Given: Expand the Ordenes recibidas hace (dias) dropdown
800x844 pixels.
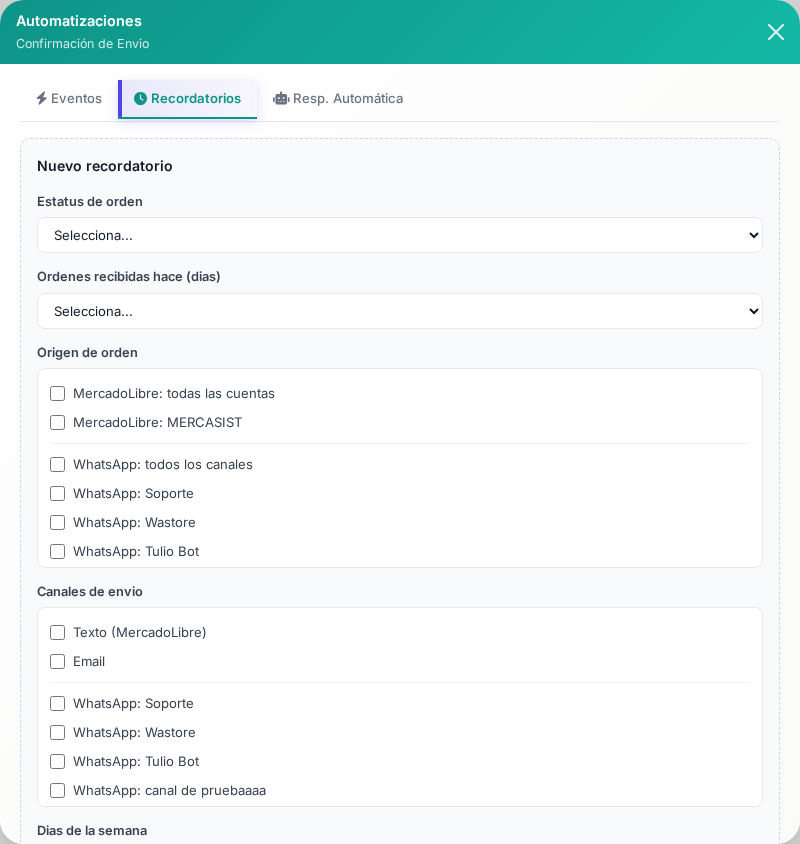Looking at the screenshot, I should 399,311.
